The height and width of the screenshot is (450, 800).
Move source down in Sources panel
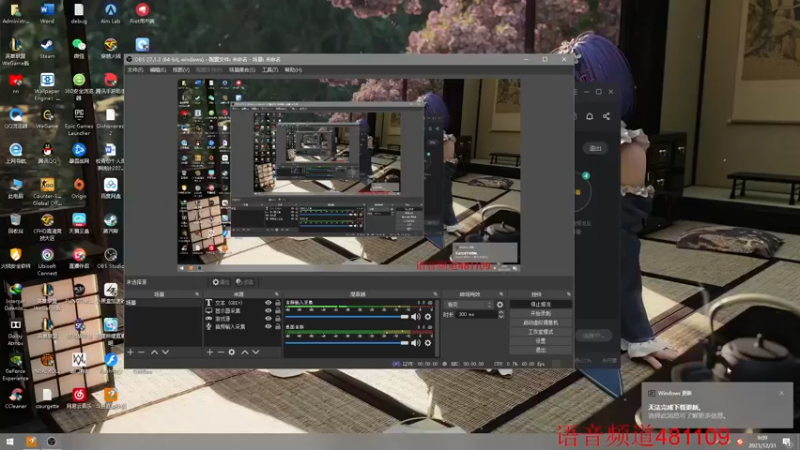256,352
